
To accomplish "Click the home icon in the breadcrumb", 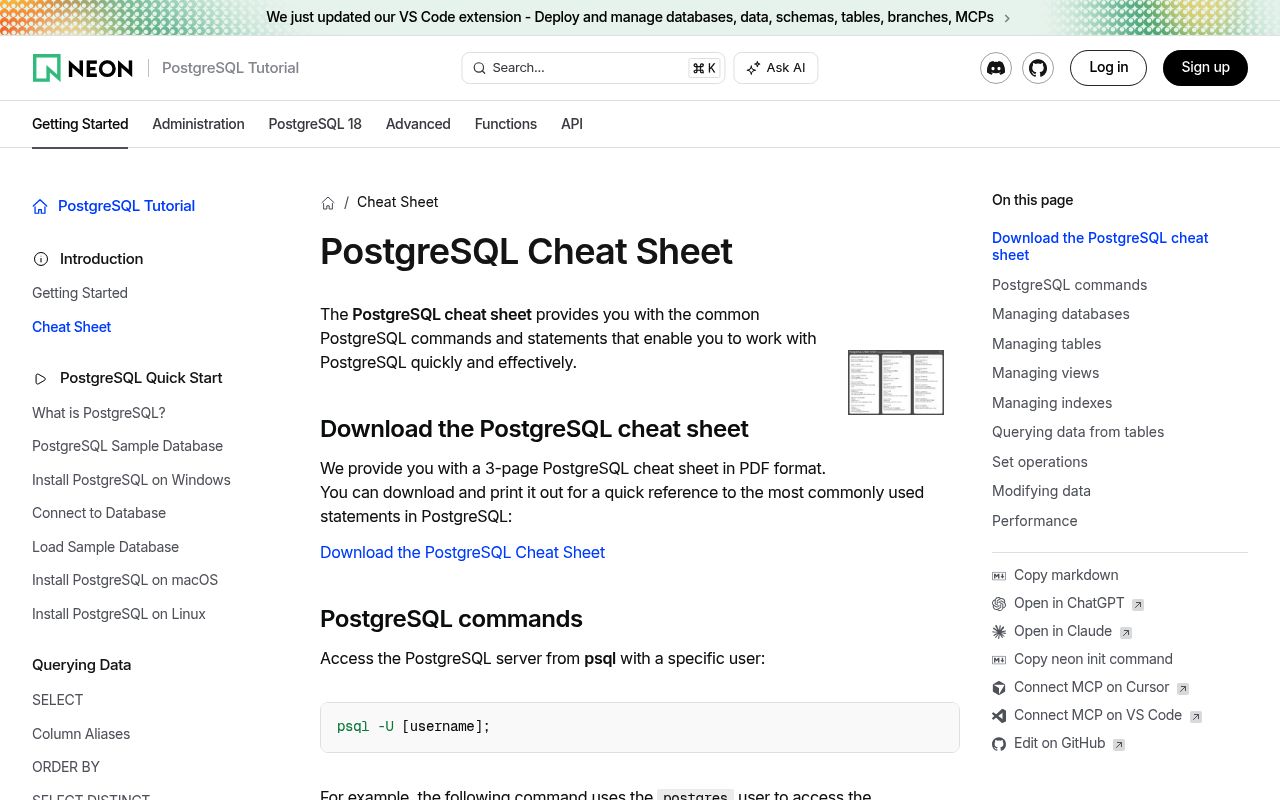I will pos(328,202).
